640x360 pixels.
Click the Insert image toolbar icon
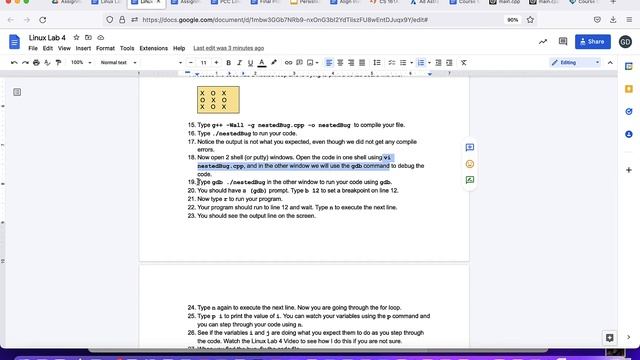click(310, 62)
